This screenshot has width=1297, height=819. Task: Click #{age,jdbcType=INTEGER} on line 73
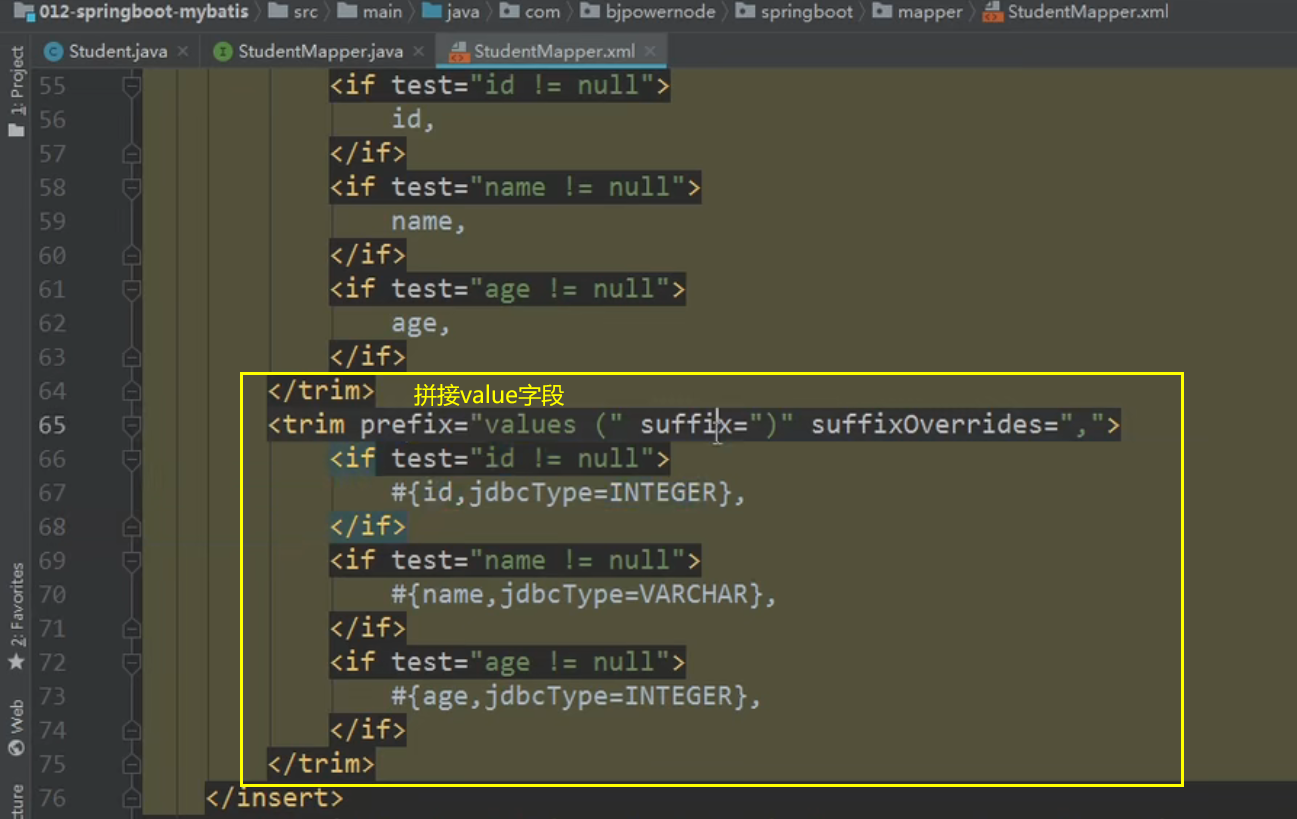(x=570, y=696)
